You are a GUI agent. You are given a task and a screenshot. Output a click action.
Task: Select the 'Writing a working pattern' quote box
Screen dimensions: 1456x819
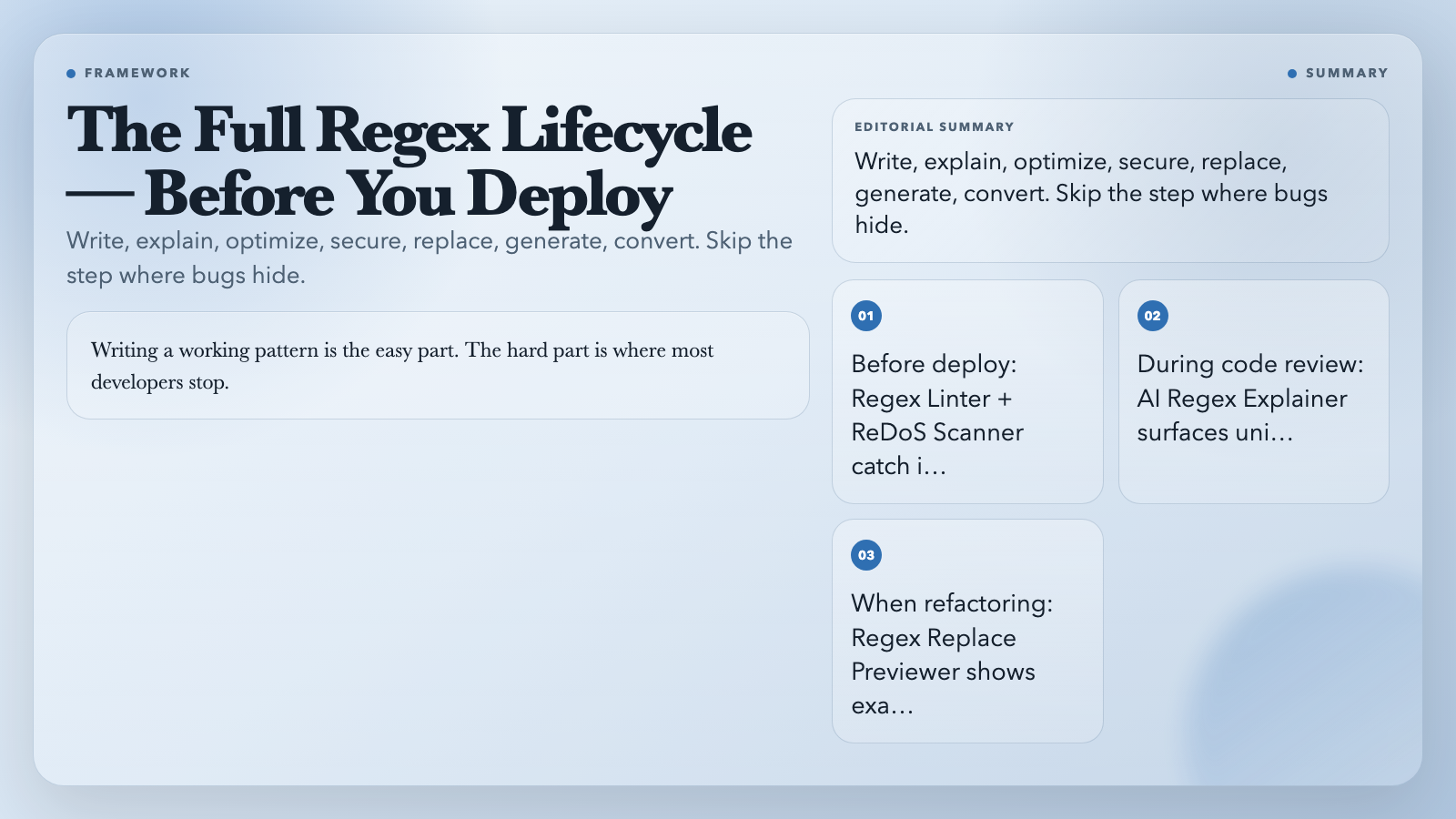pyautogui.click(x=438, y=365)
